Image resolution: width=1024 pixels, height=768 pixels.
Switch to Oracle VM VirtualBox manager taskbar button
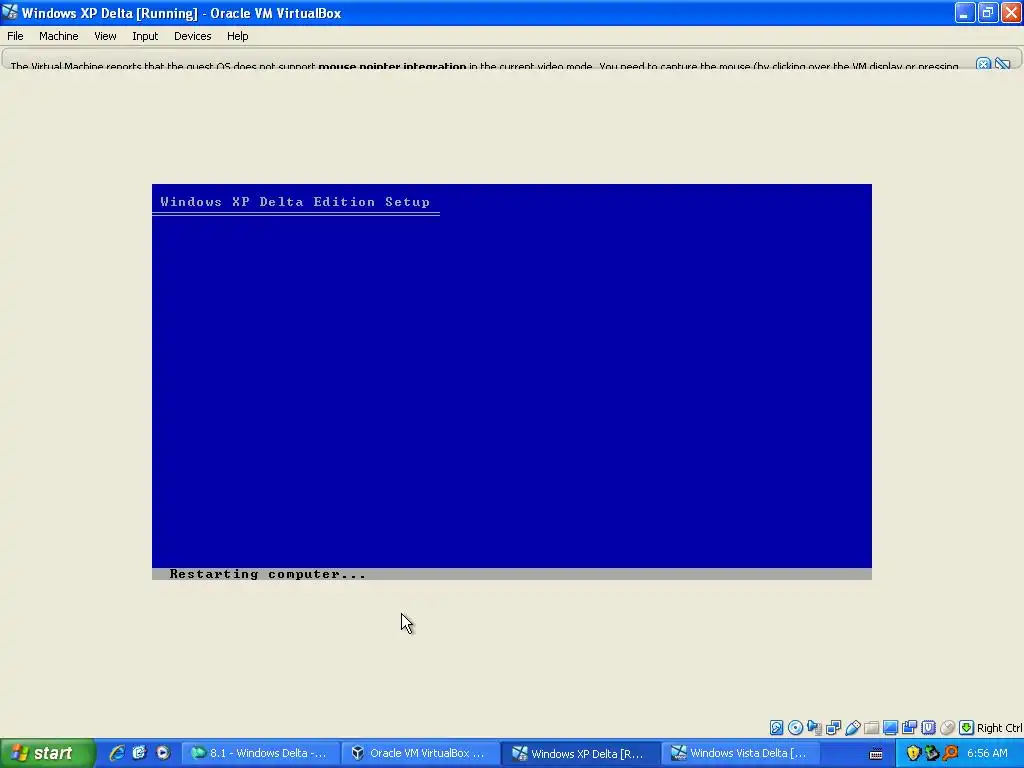pos(421,753)
